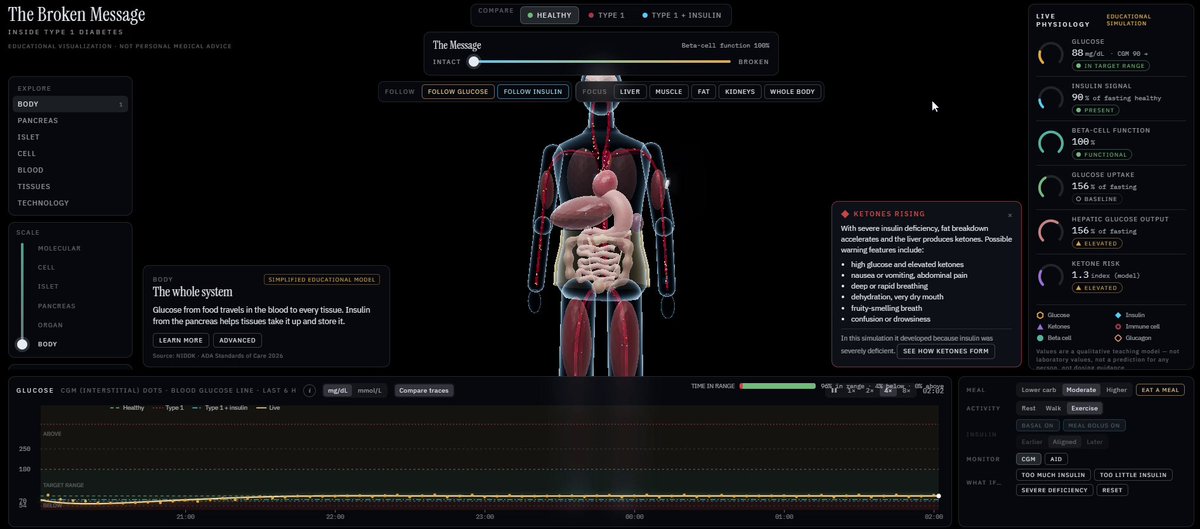The width and height of the screenshot is (1200, 529).
Task: Select Organ scale level
Action: point(49,325)
